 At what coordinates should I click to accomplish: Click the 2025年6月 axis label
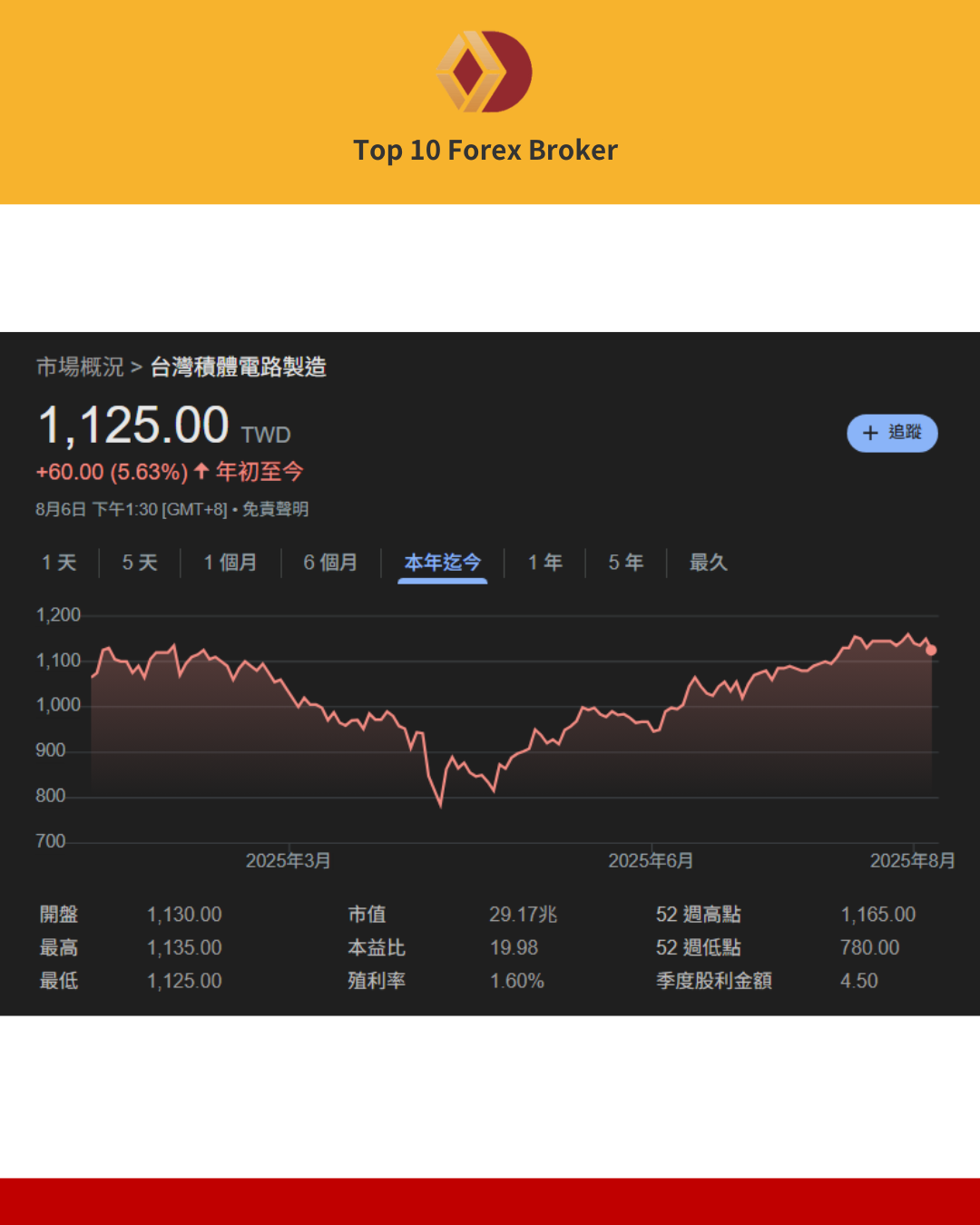coord(651,860)
